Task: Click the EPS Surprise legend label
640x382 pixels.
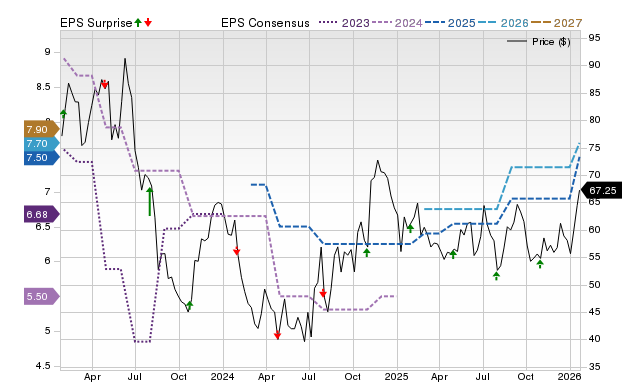Action: coord(96,23)
